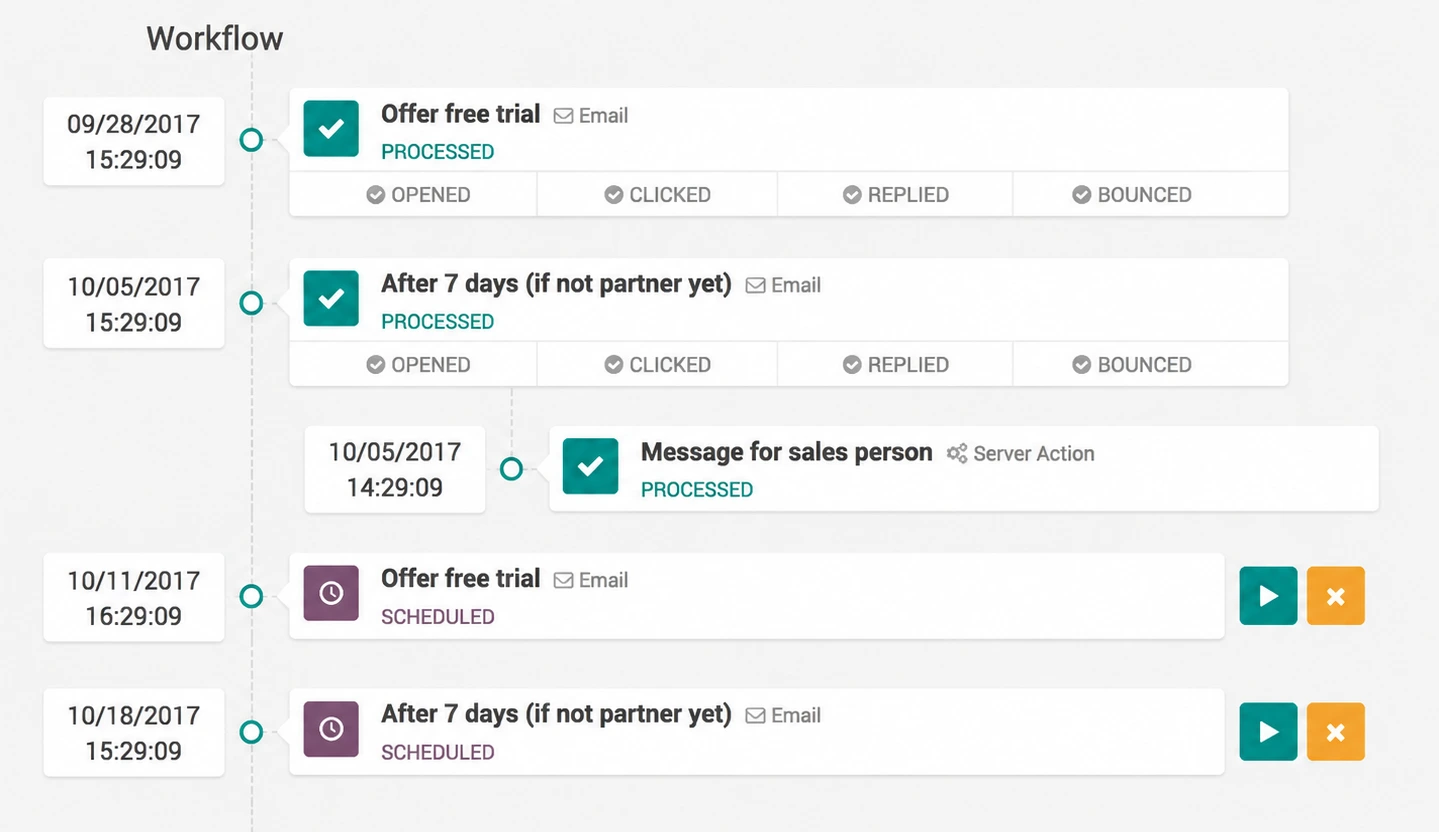1439x832 pixels.
Task: Click envelope icon on scheduled Offer free trial
Action: [x=564, y=581]
